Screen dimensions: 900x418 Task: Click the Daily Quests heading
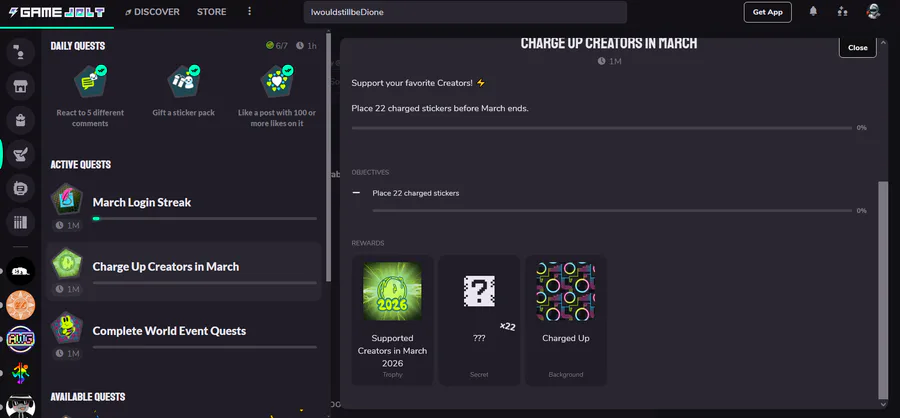pos(77,46)
